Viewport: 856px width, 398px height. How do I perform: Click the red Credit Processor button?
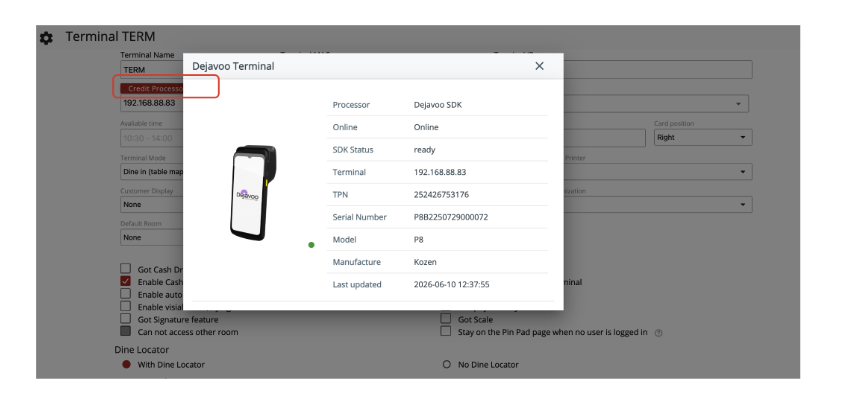(152, 88)
